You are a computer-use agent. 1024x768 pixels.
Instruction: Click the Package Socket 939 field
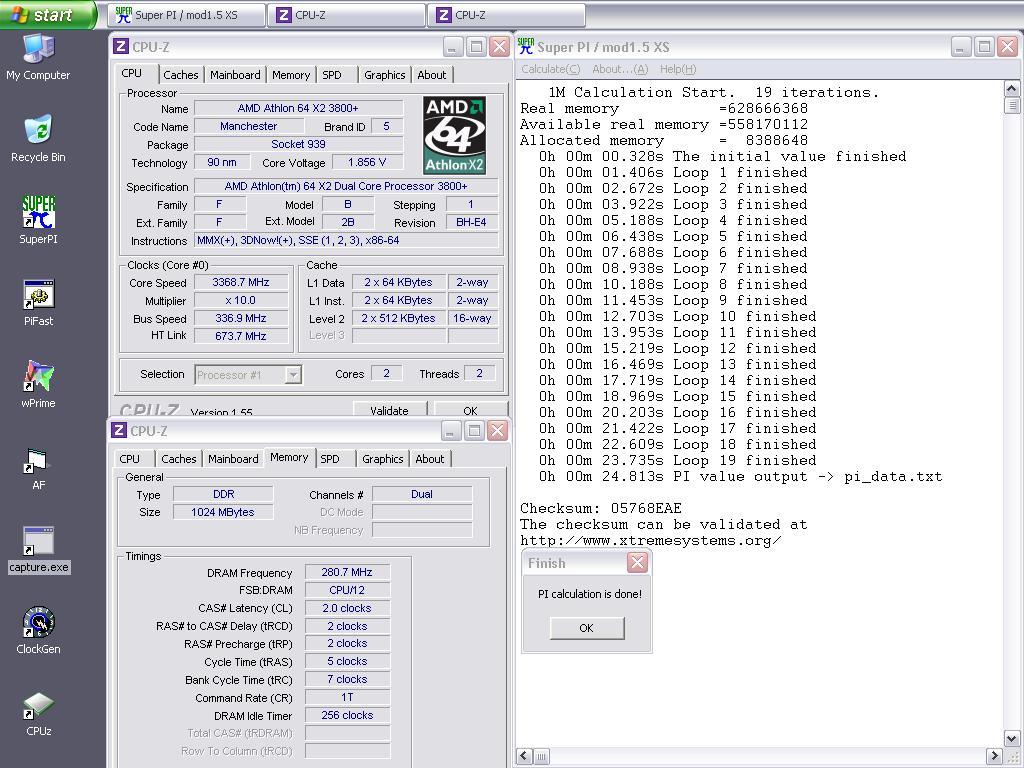click(x=298, y=144)
